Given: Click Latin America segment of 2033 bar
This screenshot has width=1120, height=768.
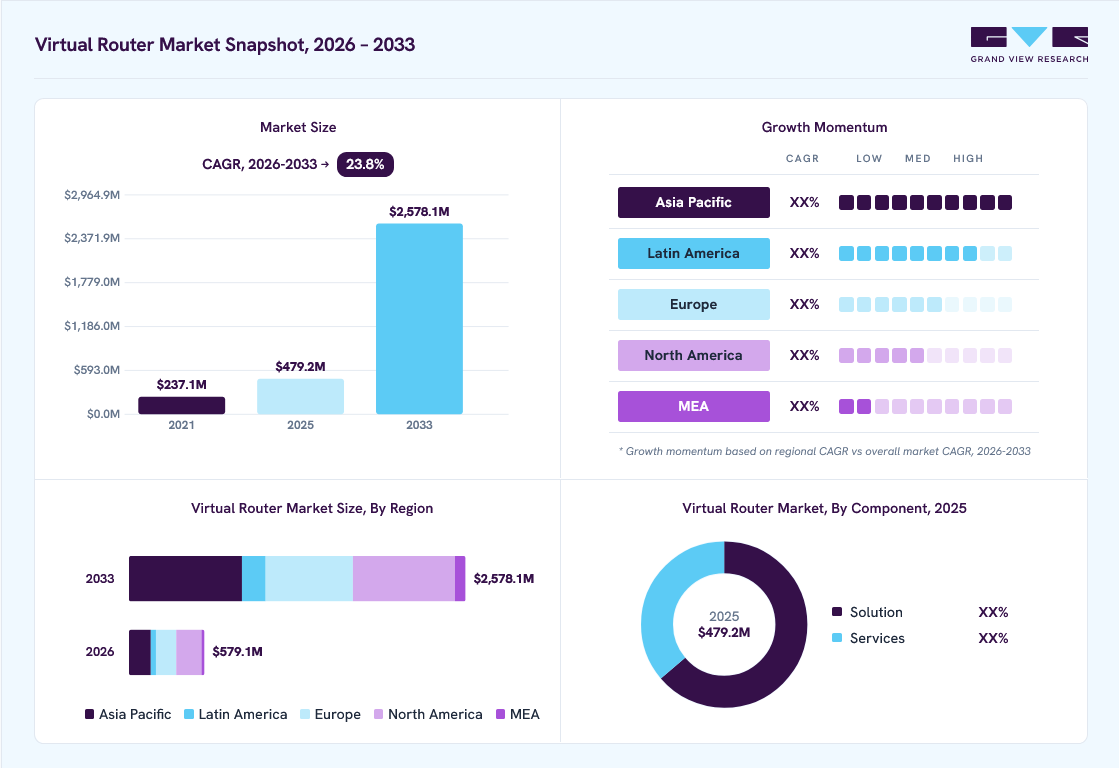Looking at the screenshot, I should point(254,579).
